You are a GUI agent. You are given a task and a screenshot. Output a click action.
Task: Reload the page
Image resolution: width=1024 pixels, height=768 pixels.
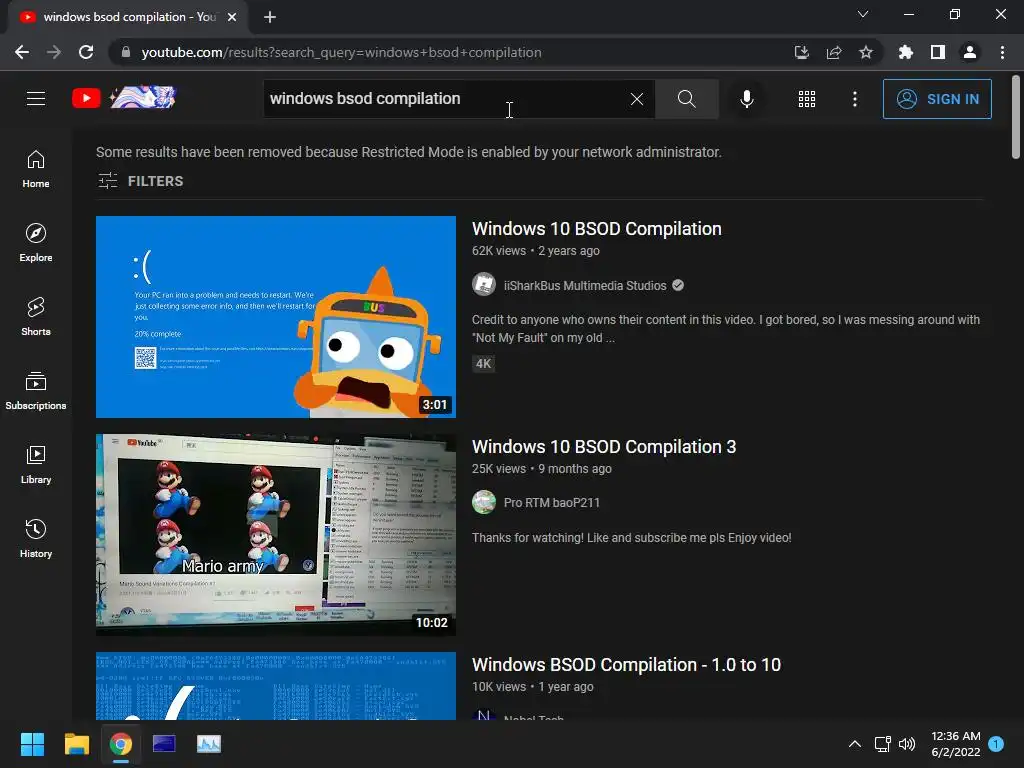click(x=86, y=52)
